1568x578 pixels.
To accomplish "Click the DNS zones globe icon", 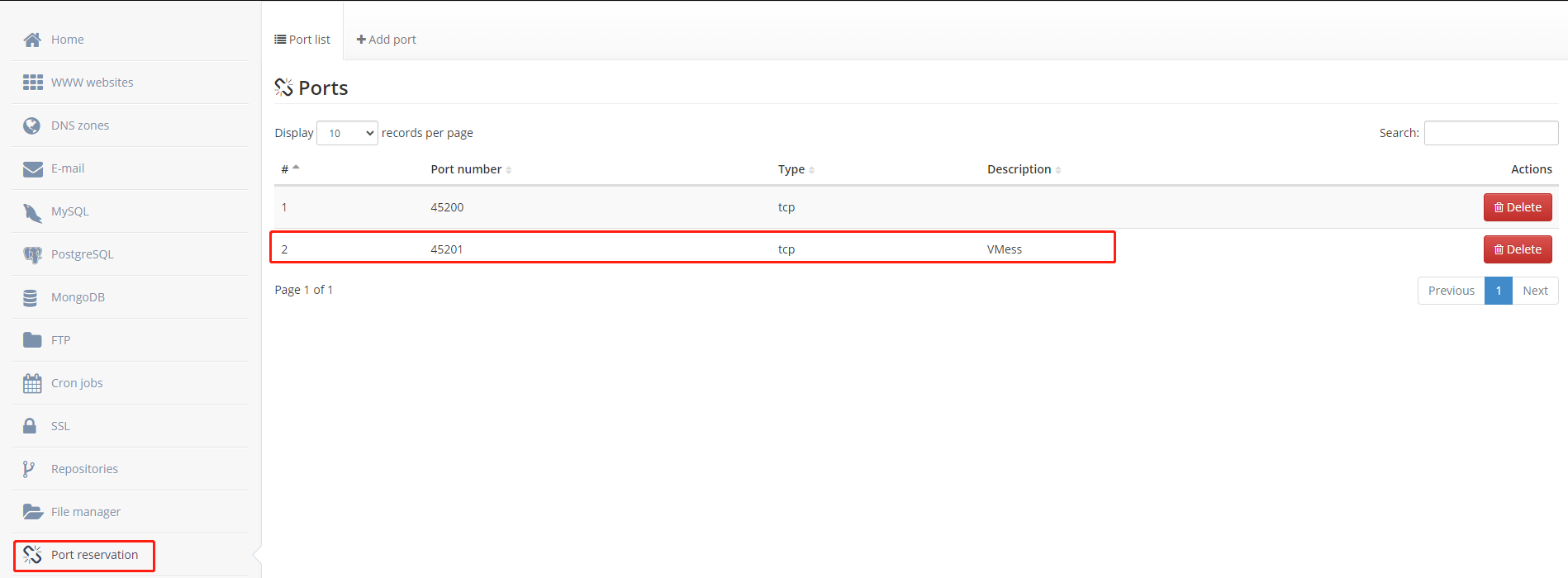I will click(32, 126).
